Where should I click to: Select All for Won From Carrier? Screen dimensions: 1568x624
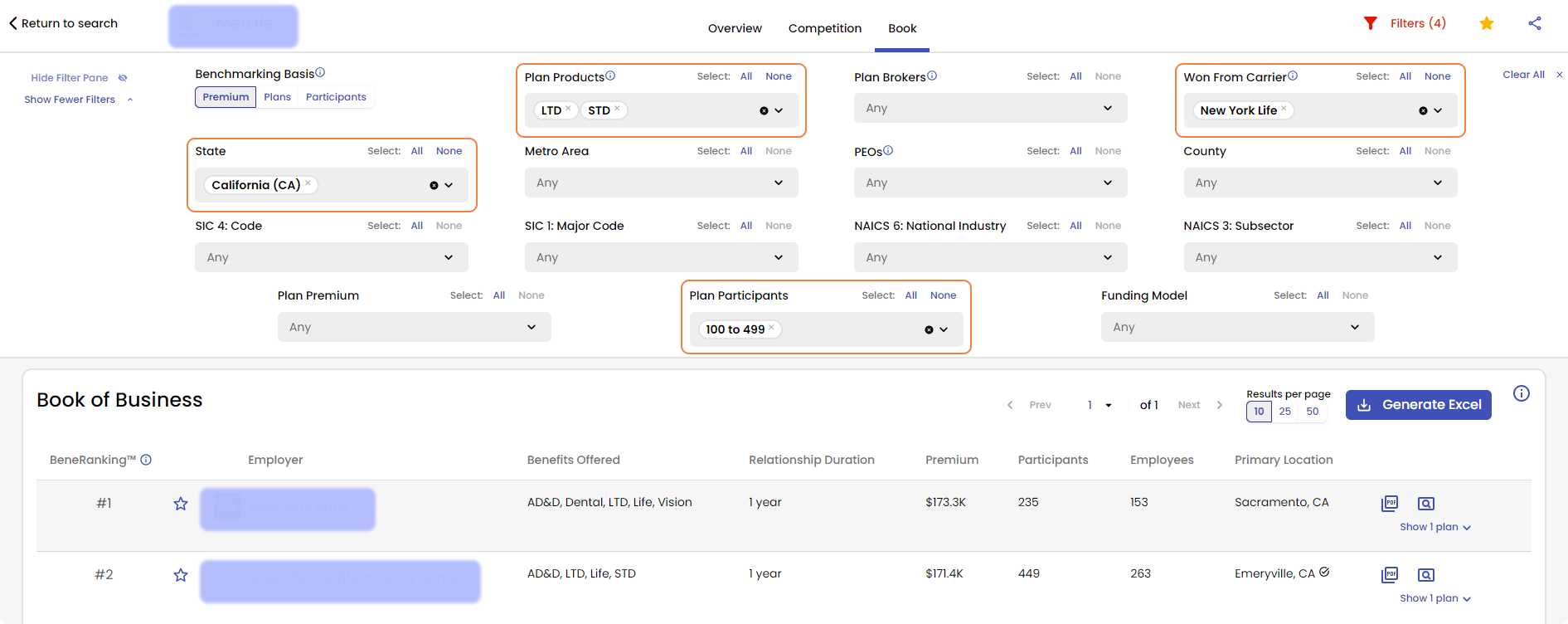click(1405, 76)
